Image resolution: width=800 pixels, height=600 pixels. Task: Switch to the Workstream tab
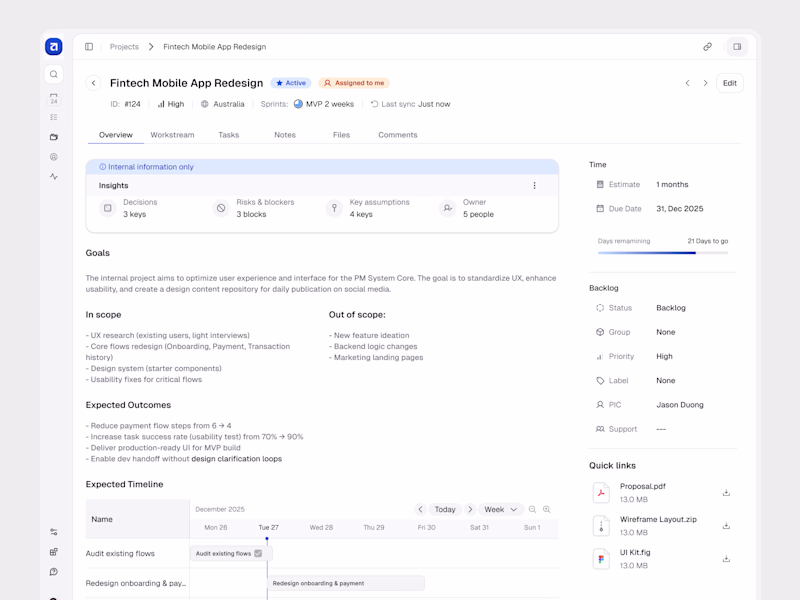(172, 135)
